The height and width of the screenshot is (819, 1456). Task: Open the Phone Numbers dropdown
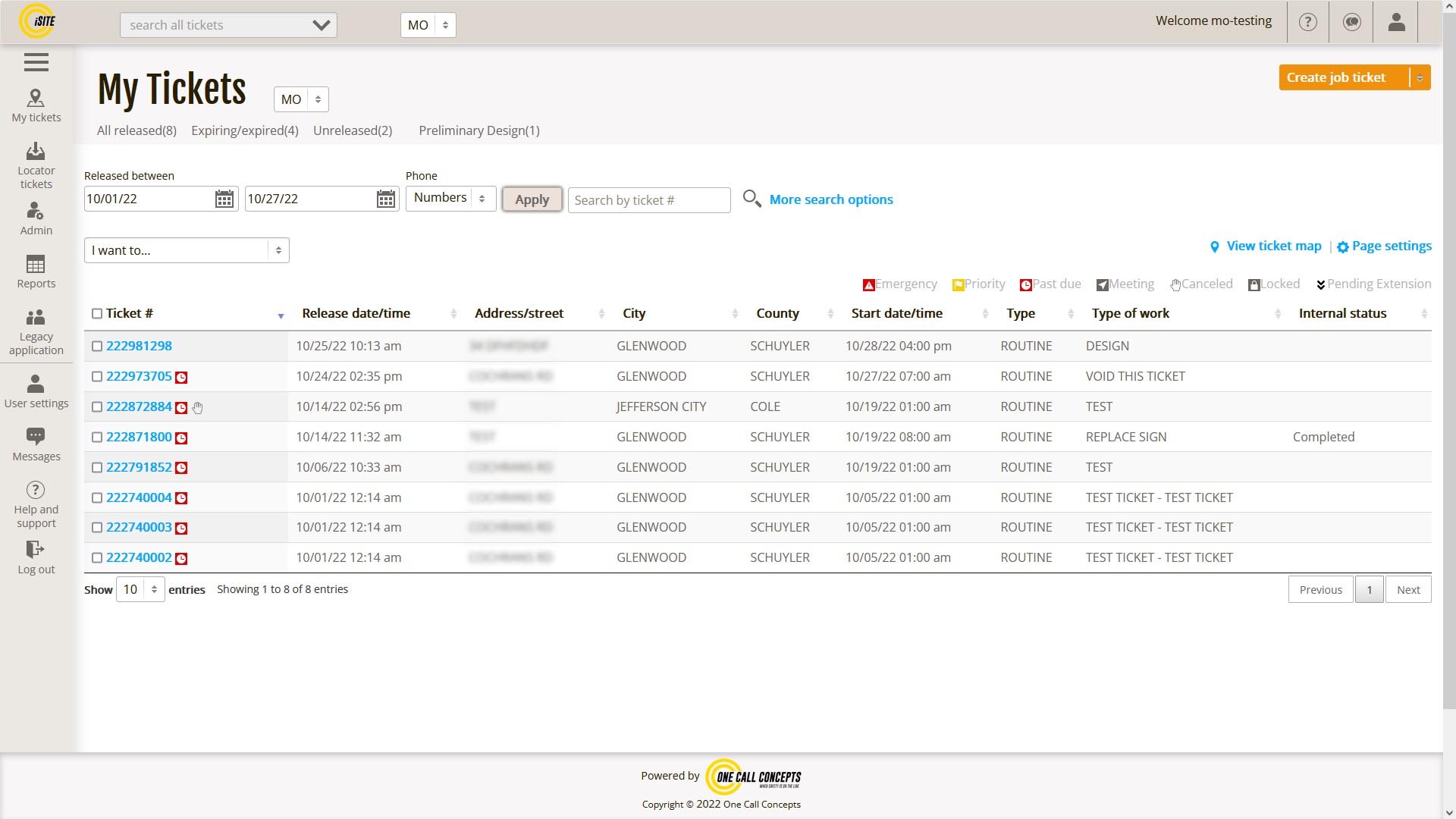[450, 198]
